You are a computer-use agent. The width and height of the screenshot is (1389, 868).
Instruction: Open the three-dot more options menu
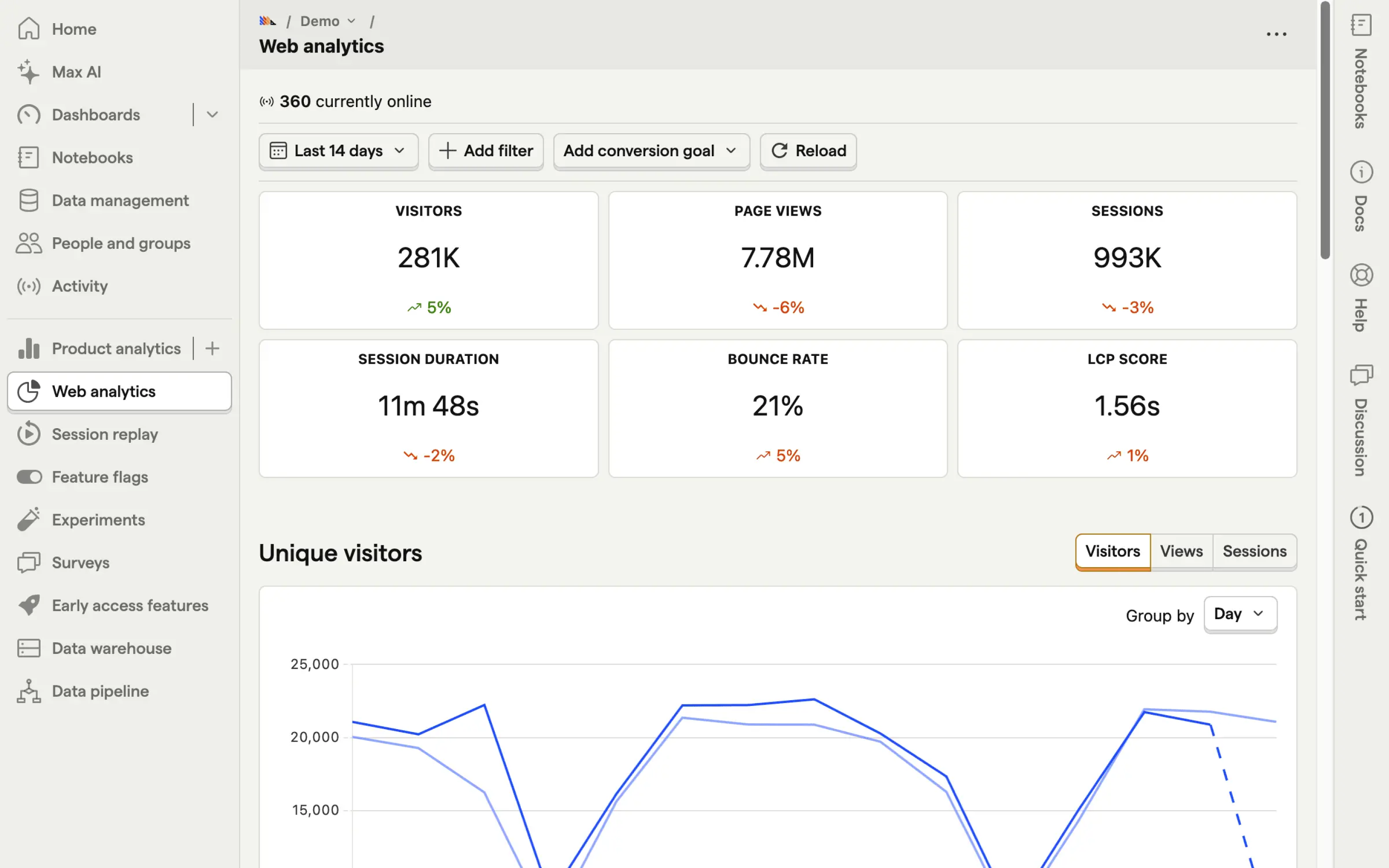coord(1276,34)
